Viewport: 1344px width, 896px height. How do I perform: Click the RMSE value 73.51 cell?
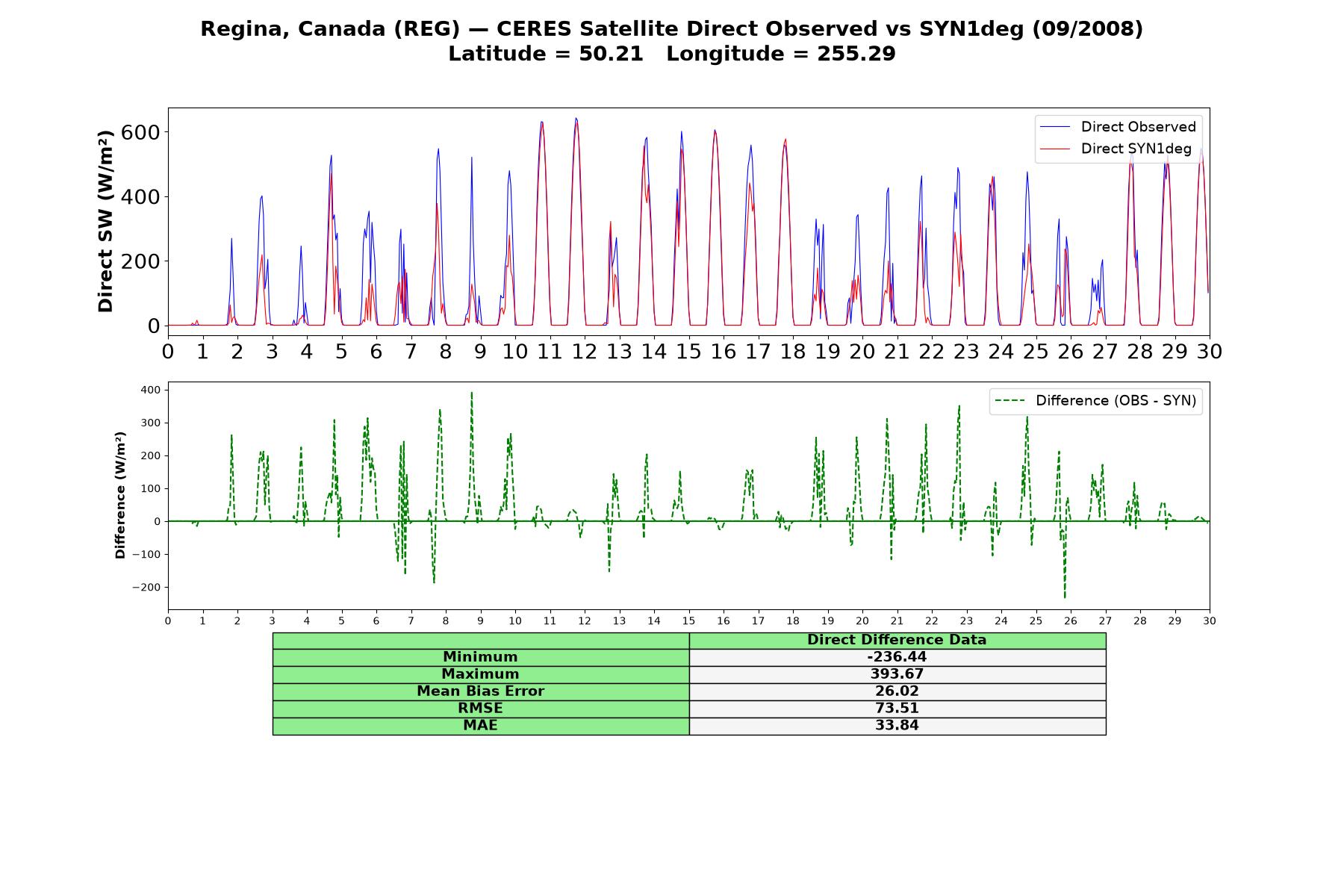897,709
